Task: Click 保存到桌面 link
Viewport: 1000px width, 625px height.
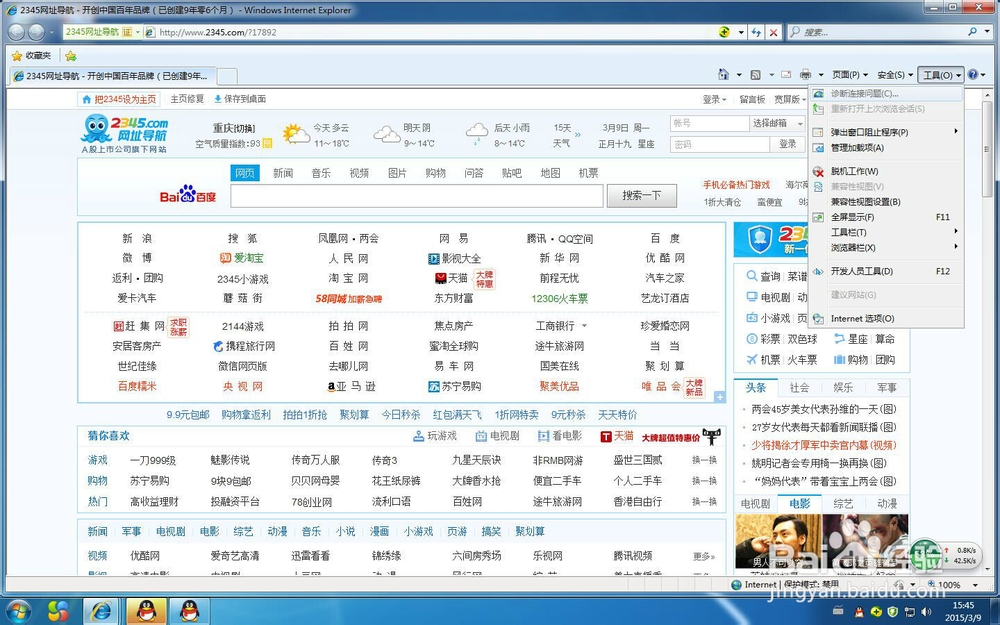Action: tap(240, 99)
